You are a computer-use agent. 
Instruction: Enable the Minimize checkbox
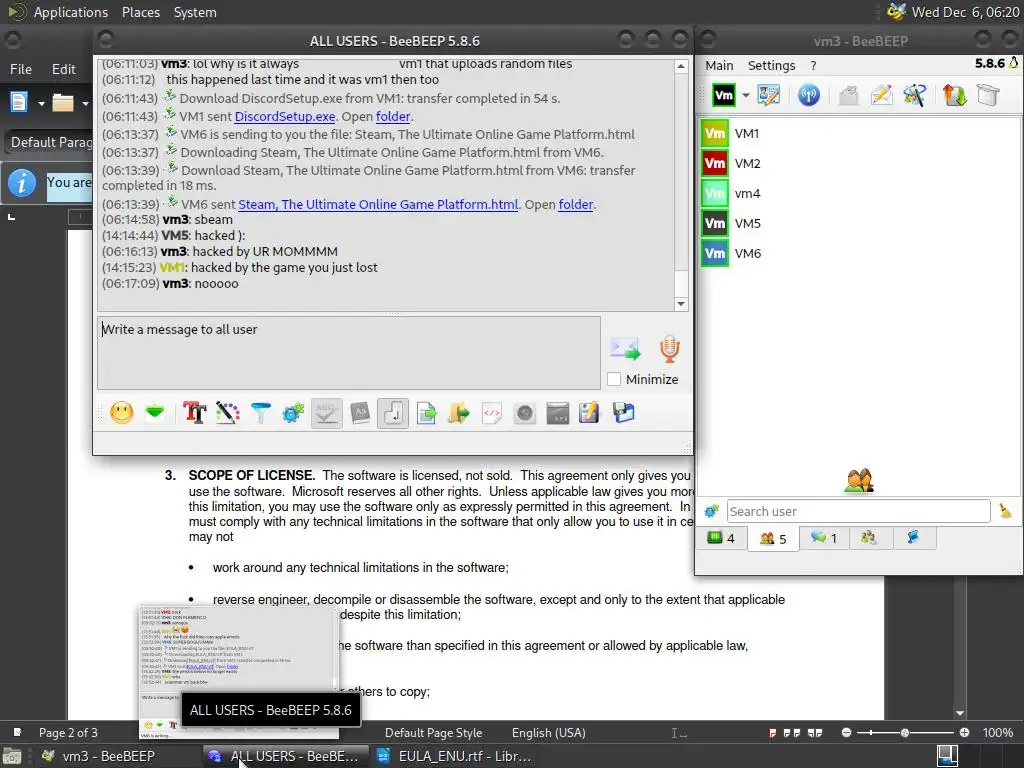coord(614,379)
